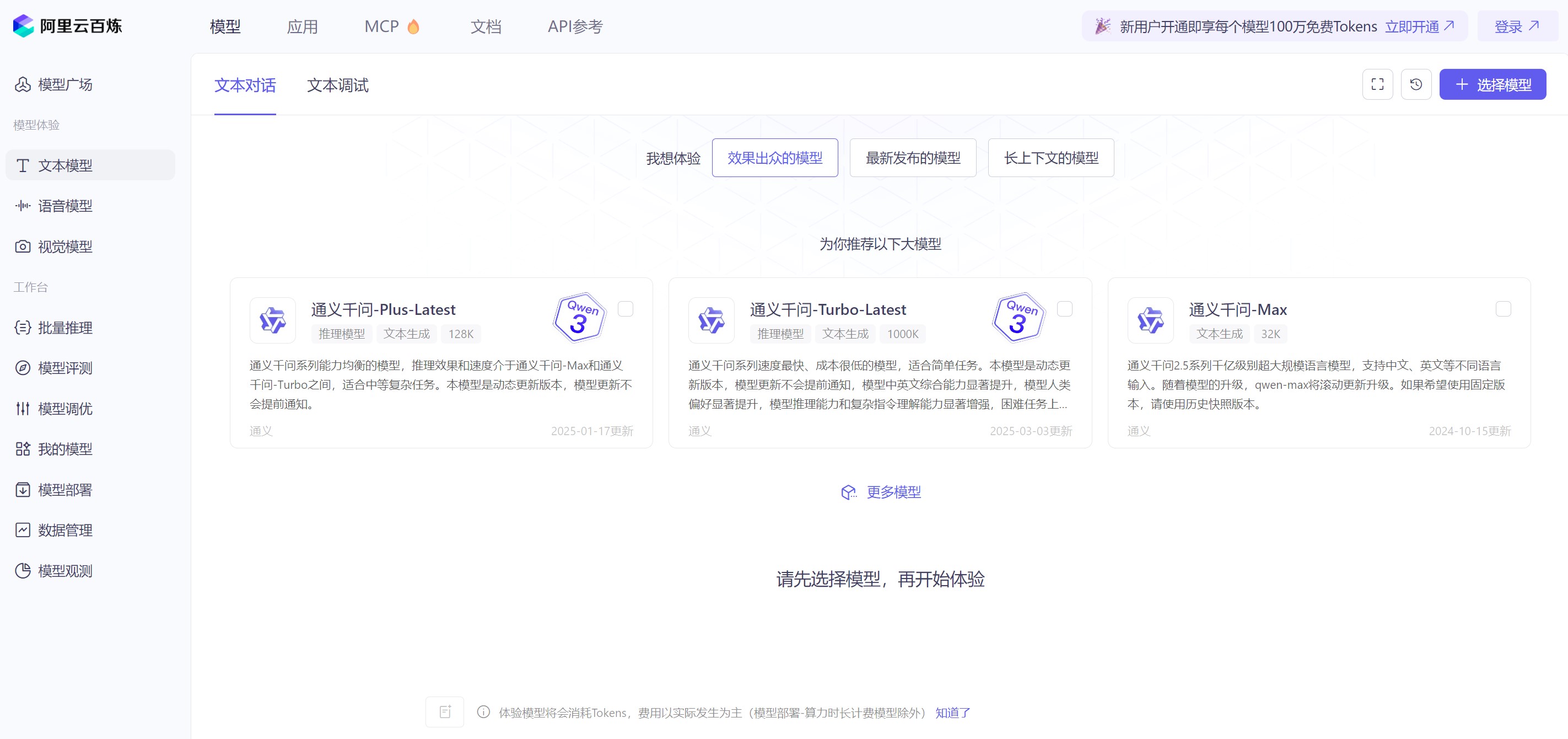This screenshot has height=739, width=1568.
Task: Open the API参考 page
Action: (574, 26)
